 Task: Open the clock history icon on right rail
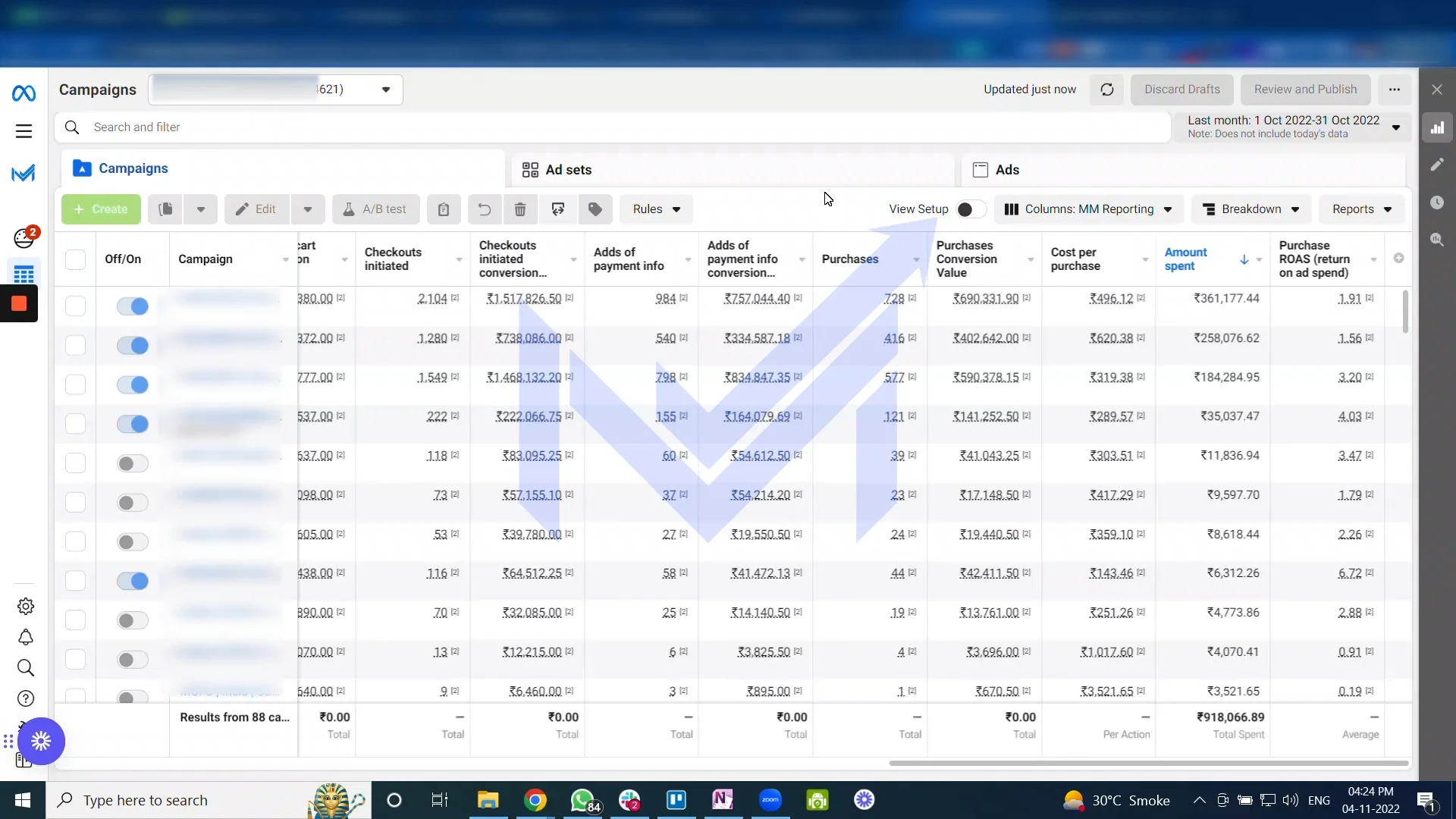click(1437, 202)
